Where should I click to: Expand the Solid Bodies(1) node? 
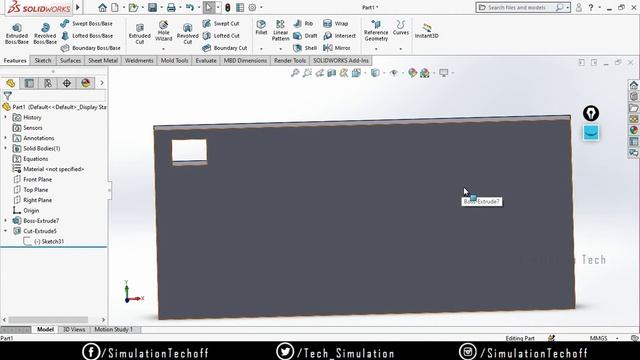[x=6, y=149]
